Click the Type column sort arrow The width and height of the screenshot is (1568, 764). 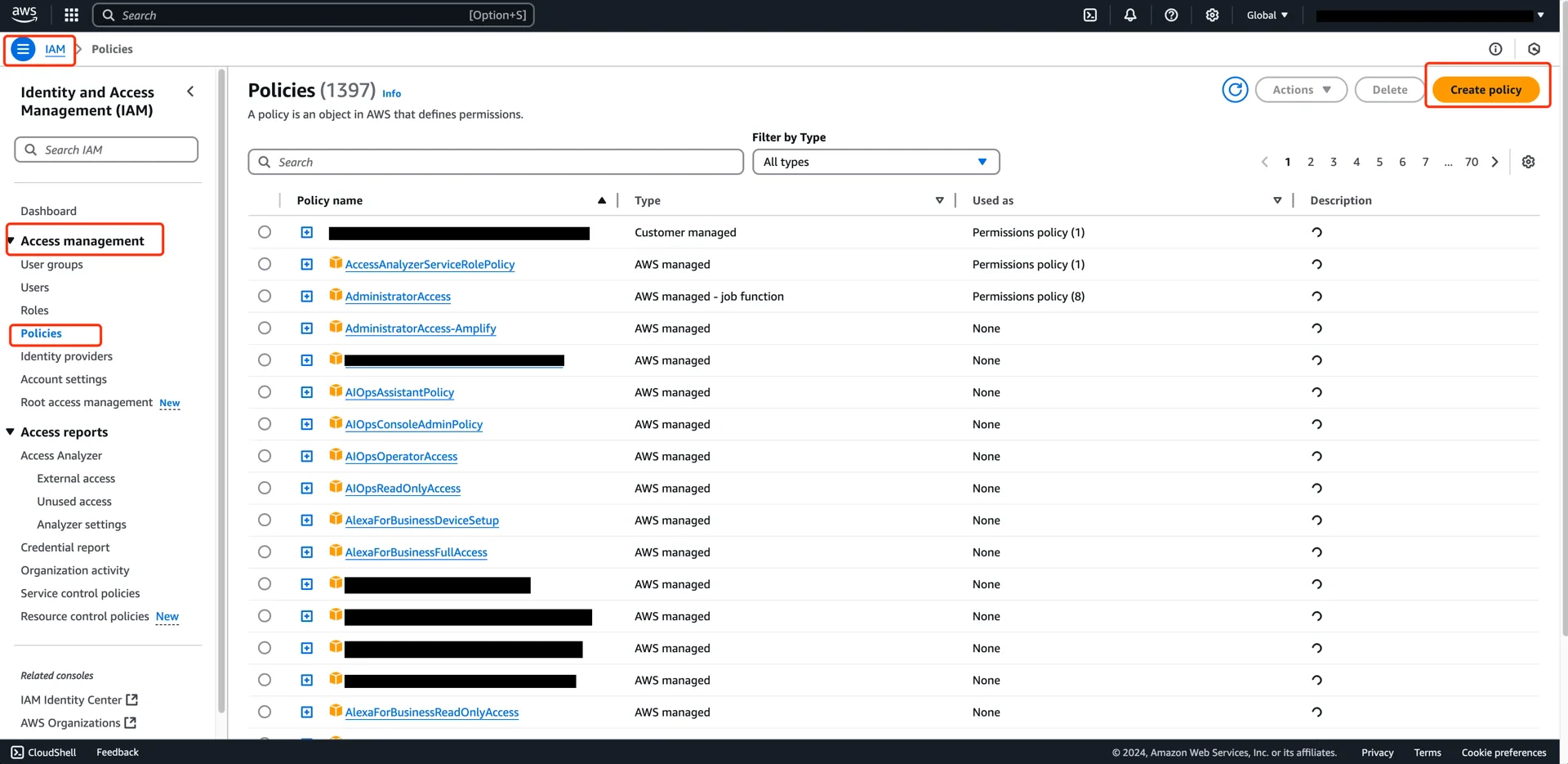tap(939, 200)
